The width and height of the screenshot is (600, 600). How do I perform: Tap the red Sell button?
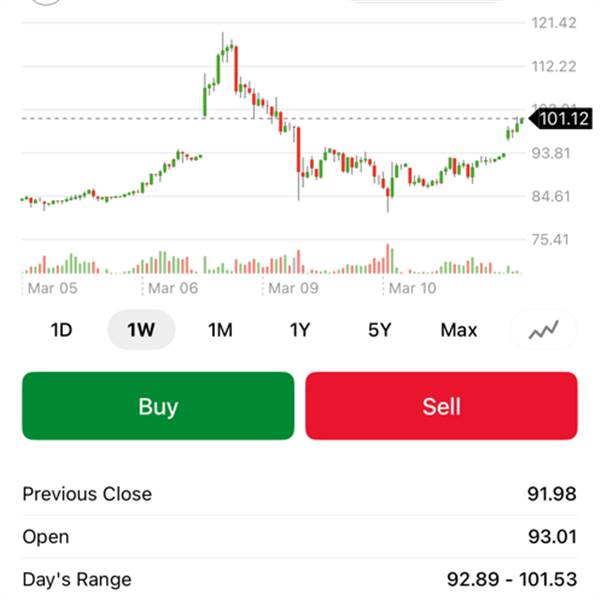click(441, 406)
